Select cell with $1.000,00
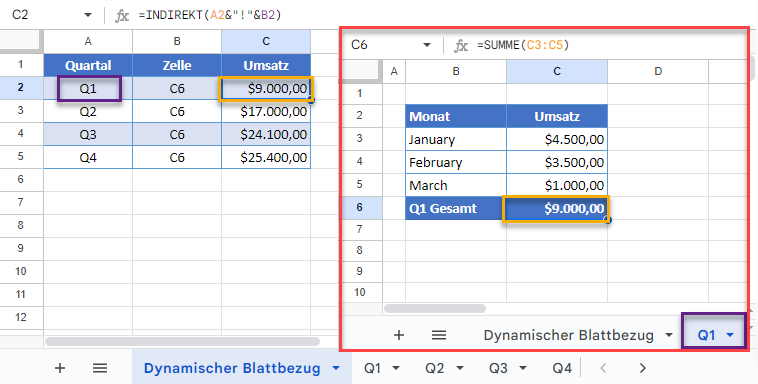This screenshot has width=758, height=384. point(557,185)
